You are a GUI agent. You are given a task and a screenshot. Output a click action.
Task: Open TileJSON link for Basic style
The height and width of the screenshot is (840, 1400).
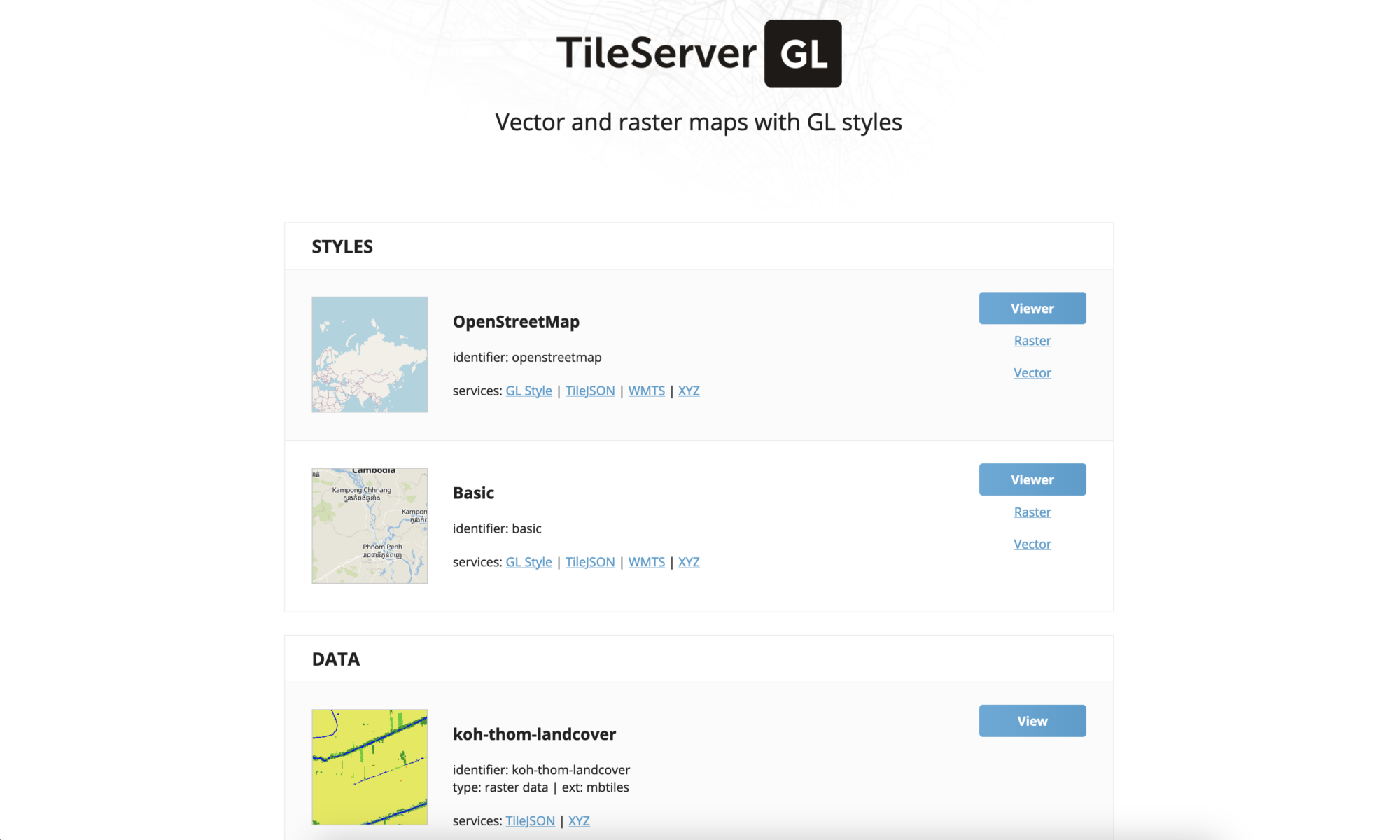[x=590, y=562]
